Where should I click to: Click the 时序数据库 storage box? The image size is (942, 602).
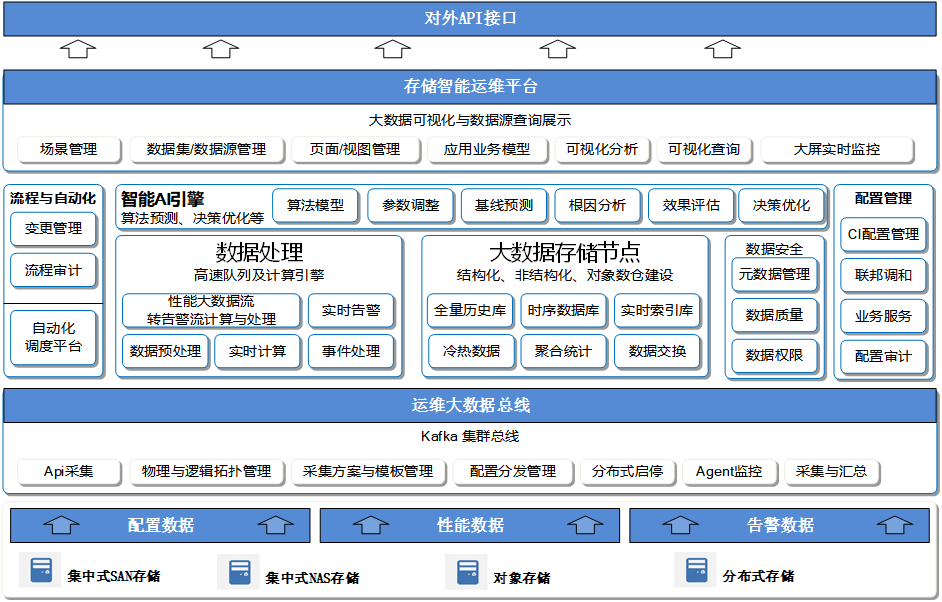(563, 311)
